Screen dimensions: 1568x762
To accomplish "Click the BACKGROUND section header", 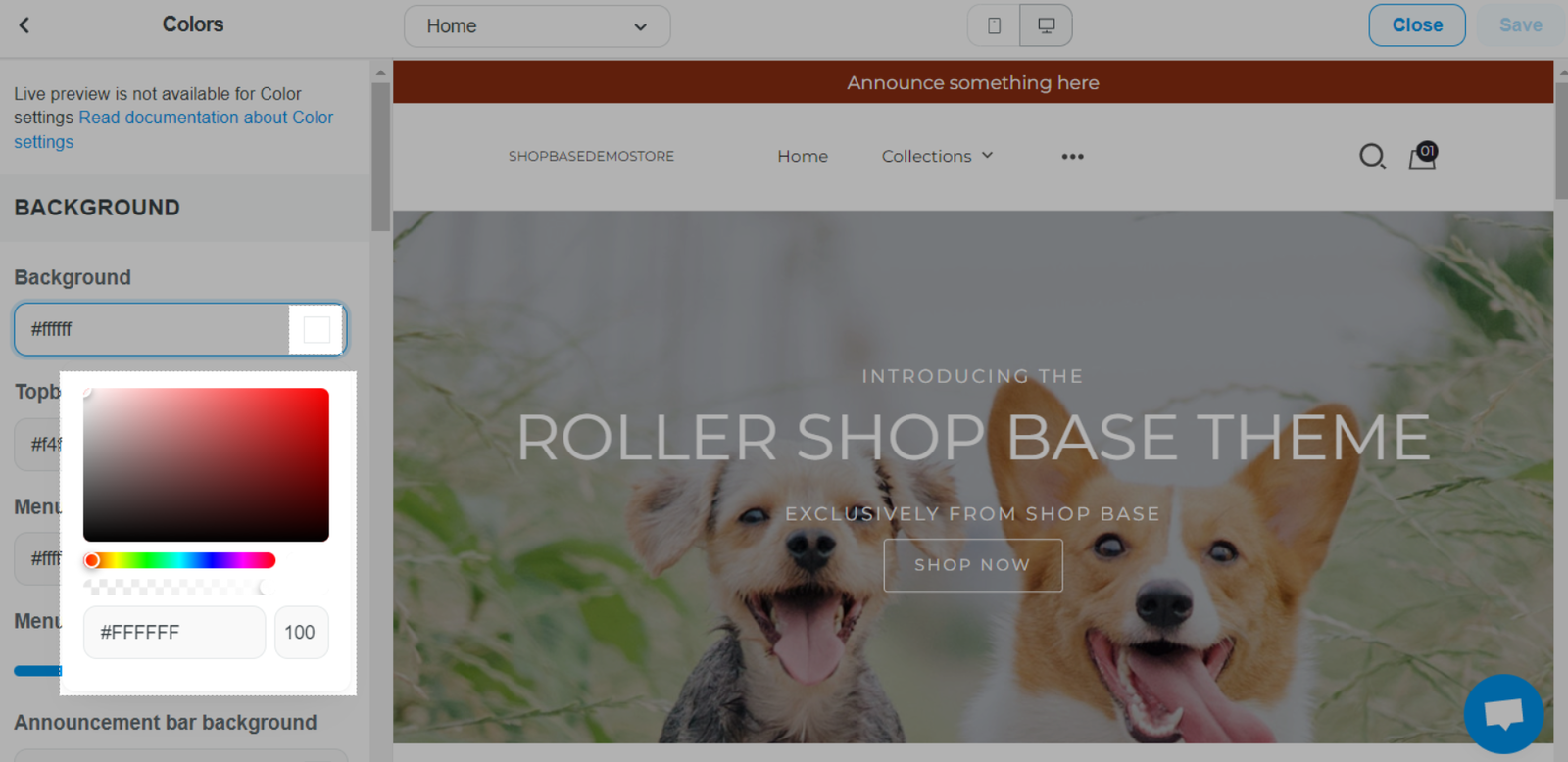I will tap(184, 208).
